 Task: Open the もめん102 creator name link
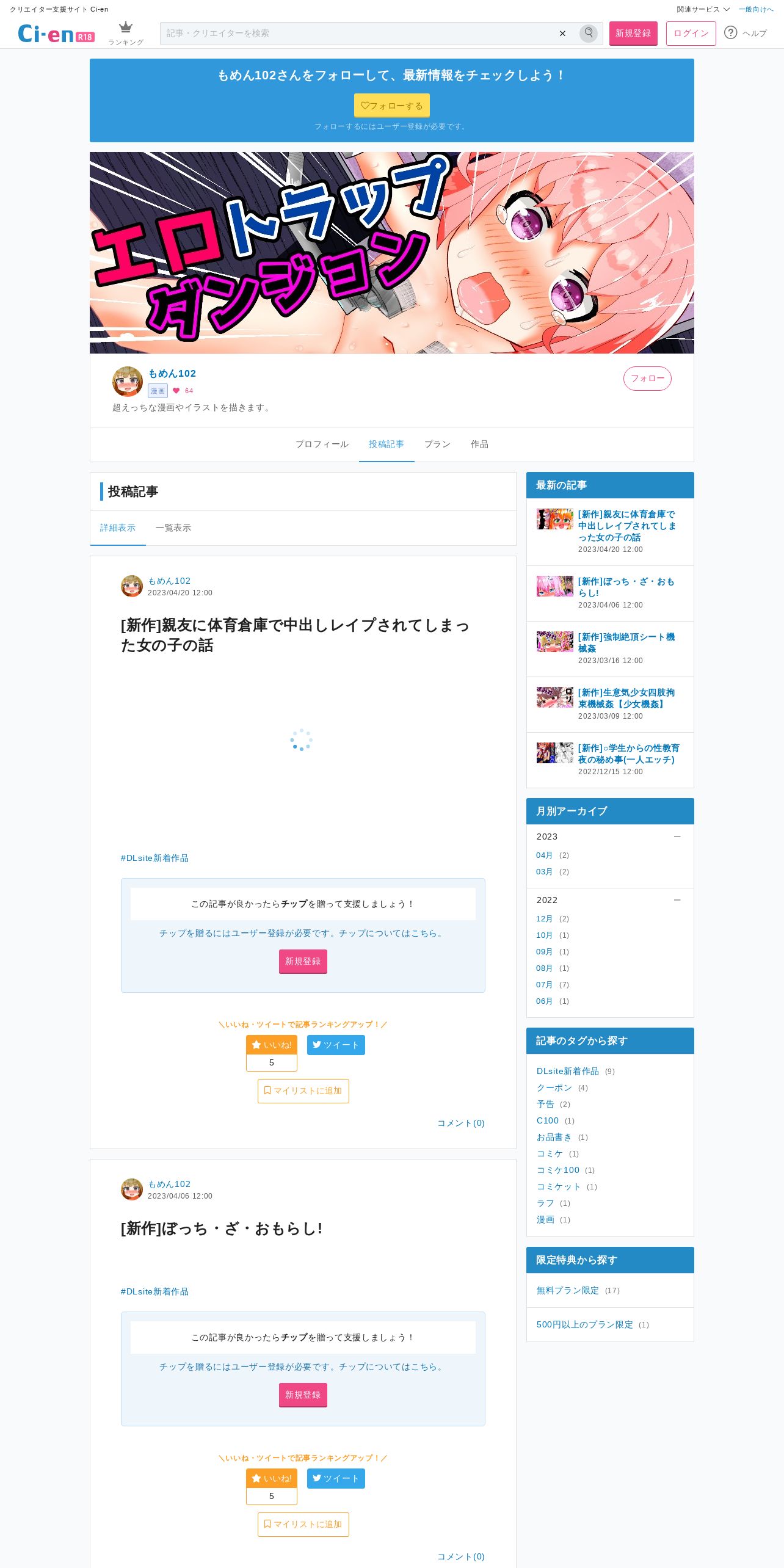point(172,374)
